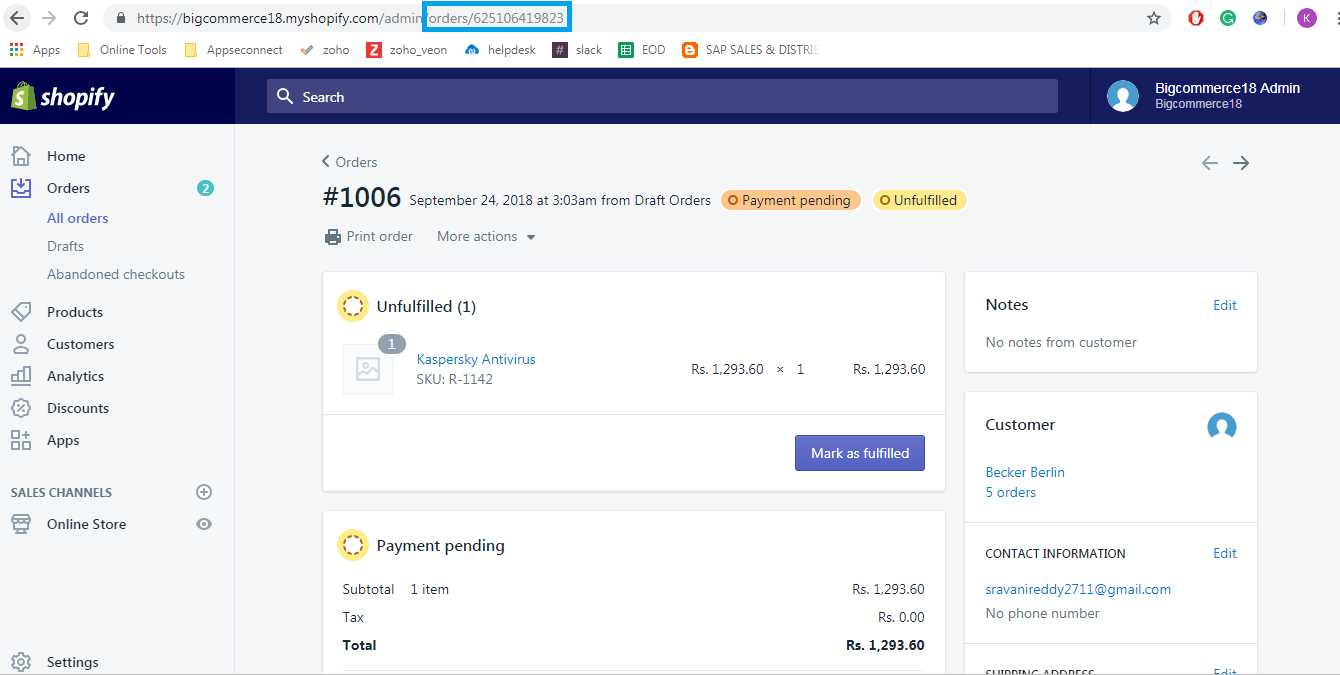Screen dimensions: 1340x675
Task: Click the Shopify logo
Action: [x=63, y=96]
